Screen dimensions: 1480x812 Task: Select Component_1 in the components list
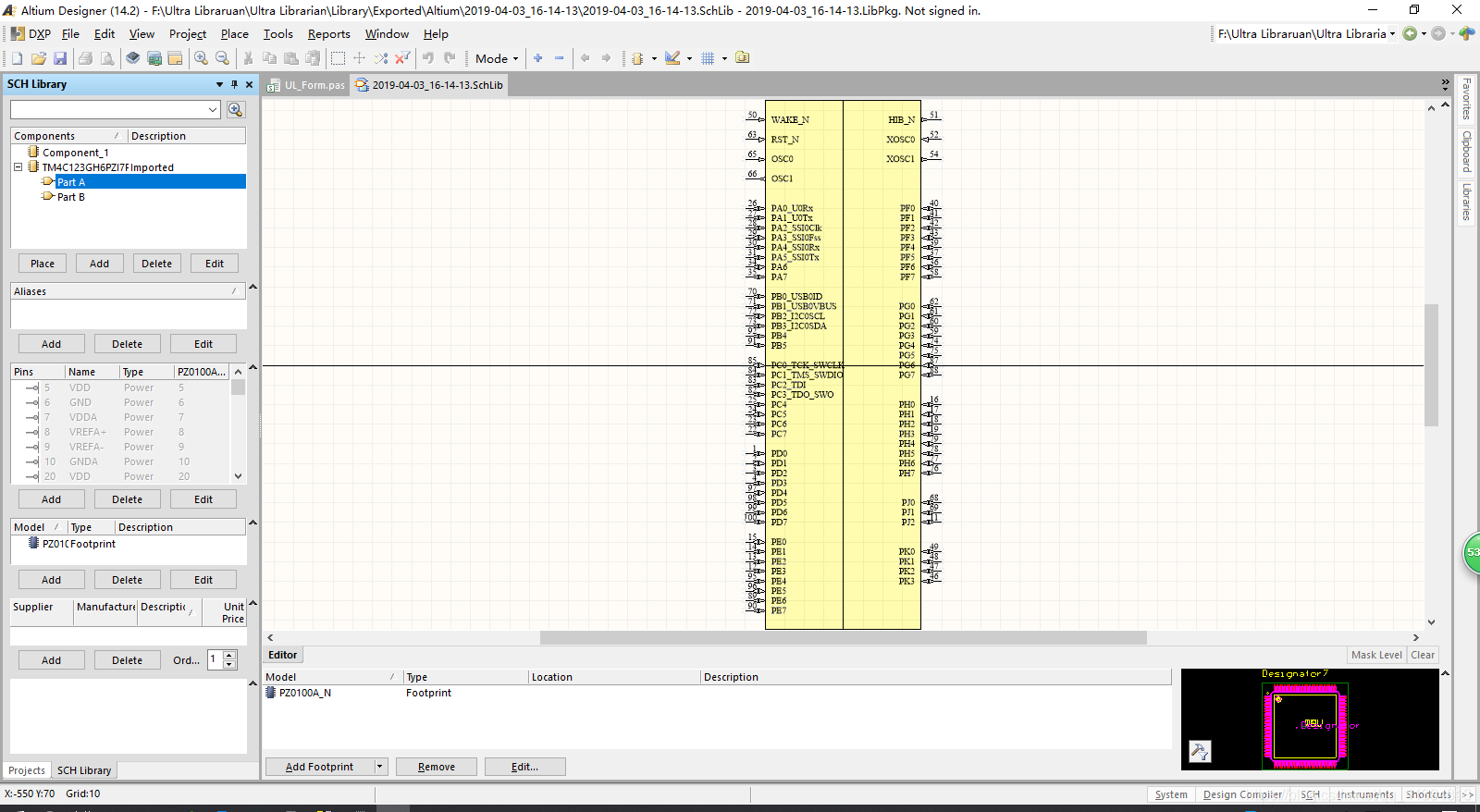[x=75, y=153]
